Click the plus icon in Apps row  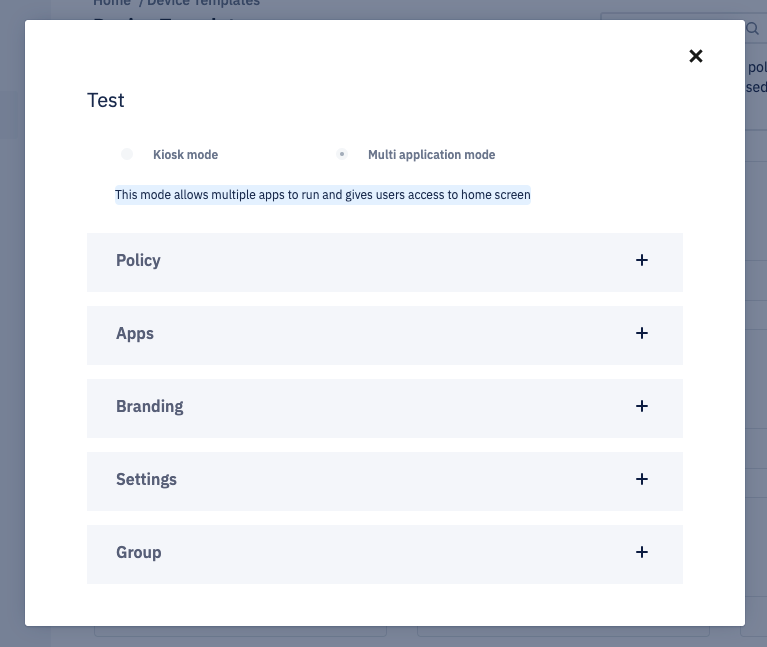[642, 333]
